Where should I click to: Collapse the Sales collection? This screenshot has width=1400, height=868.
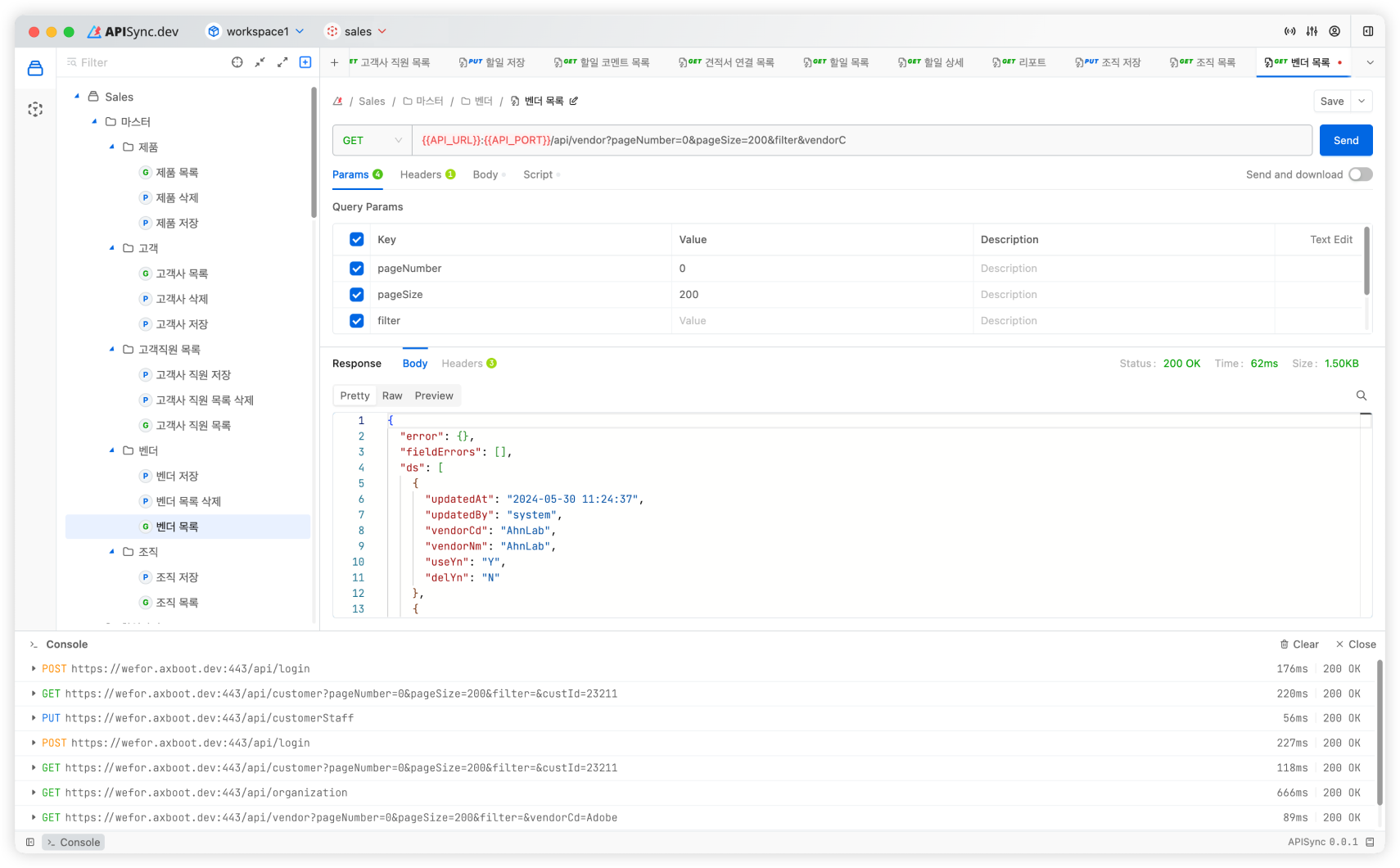(77, 97)
